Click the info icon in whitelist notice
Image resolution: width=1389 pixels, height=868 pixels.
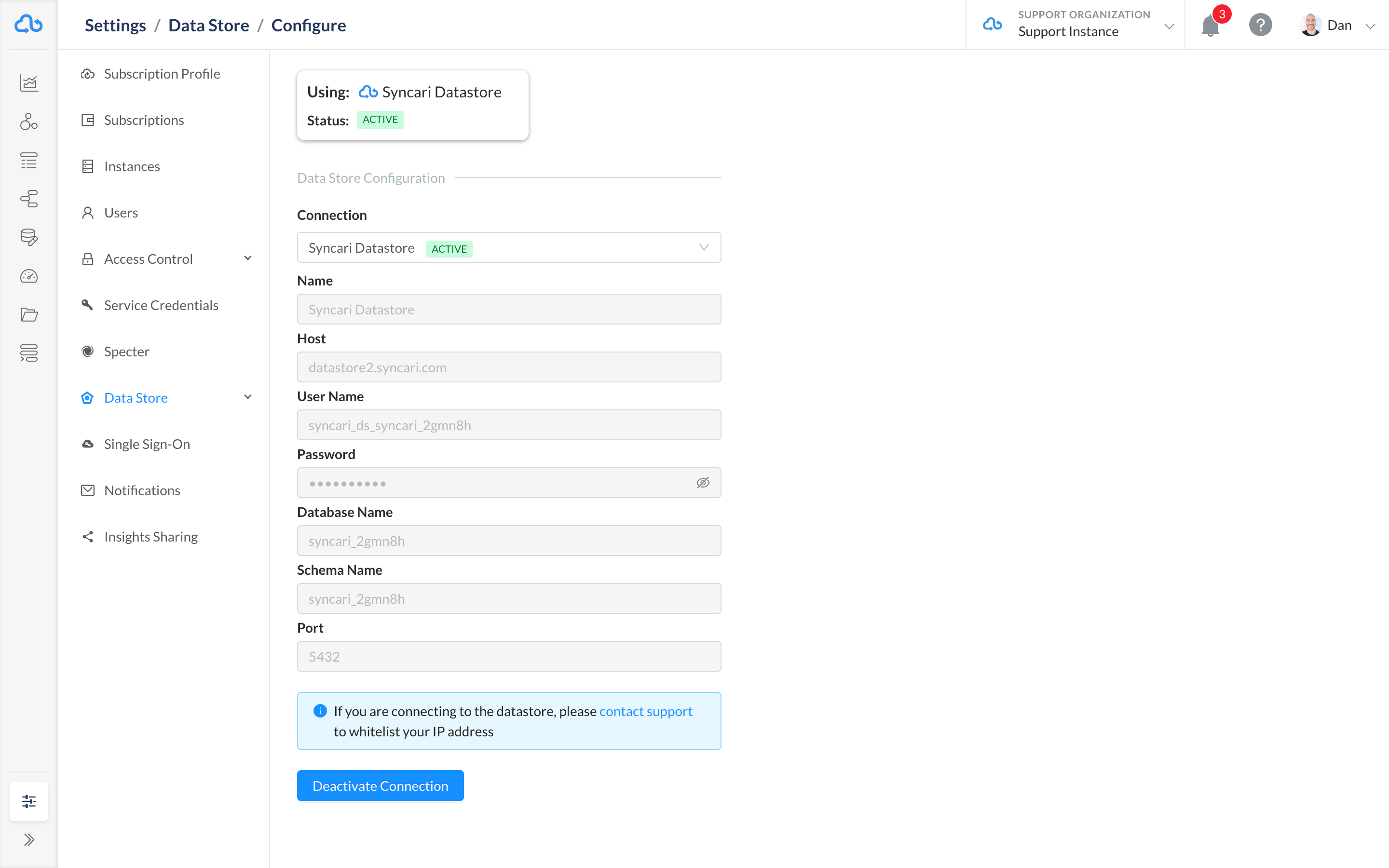point(320,711)
